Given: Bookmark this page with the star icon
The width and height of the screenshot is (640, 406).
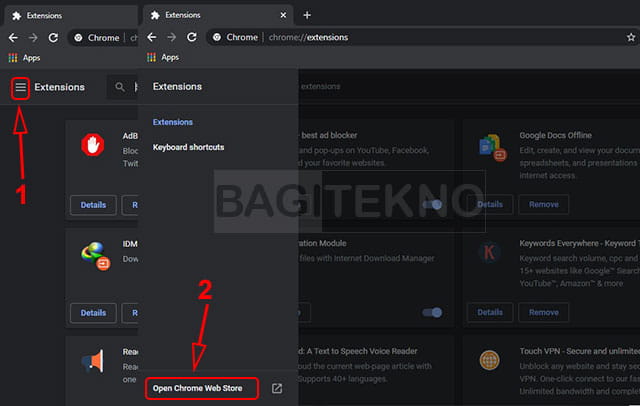Looking at the screenshot, I should point(631,38).
